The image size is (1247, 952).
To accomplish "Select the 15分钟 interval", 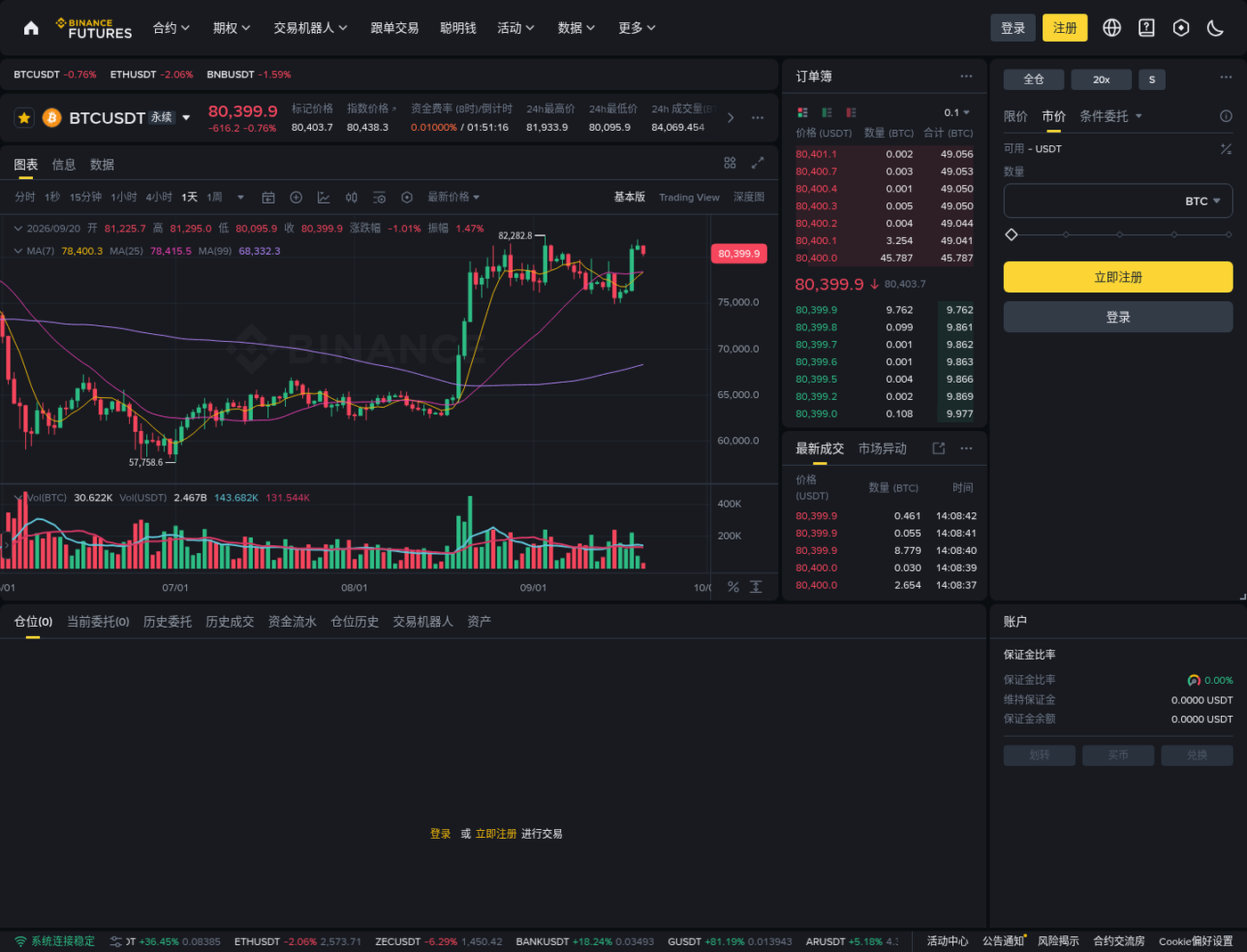I will tap(86, 197).
